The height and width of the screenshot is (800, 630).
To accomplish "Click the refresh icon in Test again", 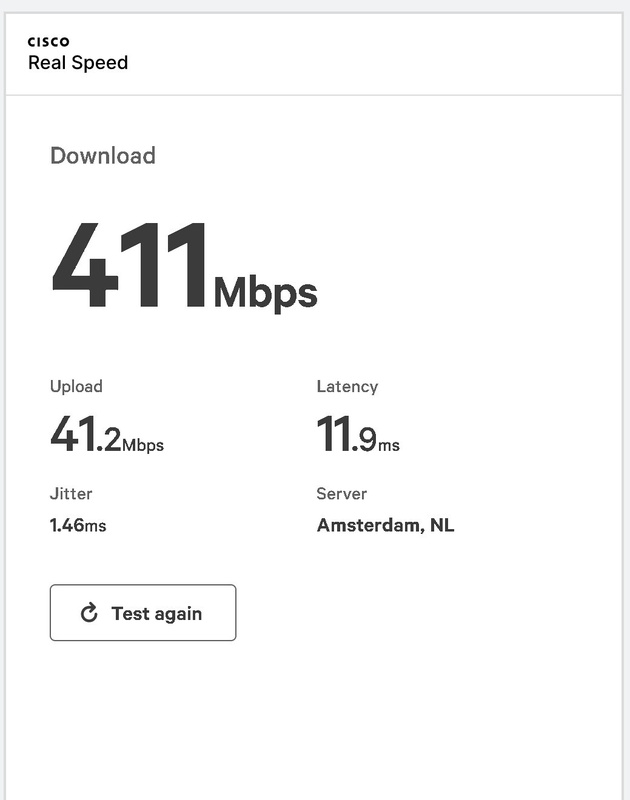I will 89,613.
